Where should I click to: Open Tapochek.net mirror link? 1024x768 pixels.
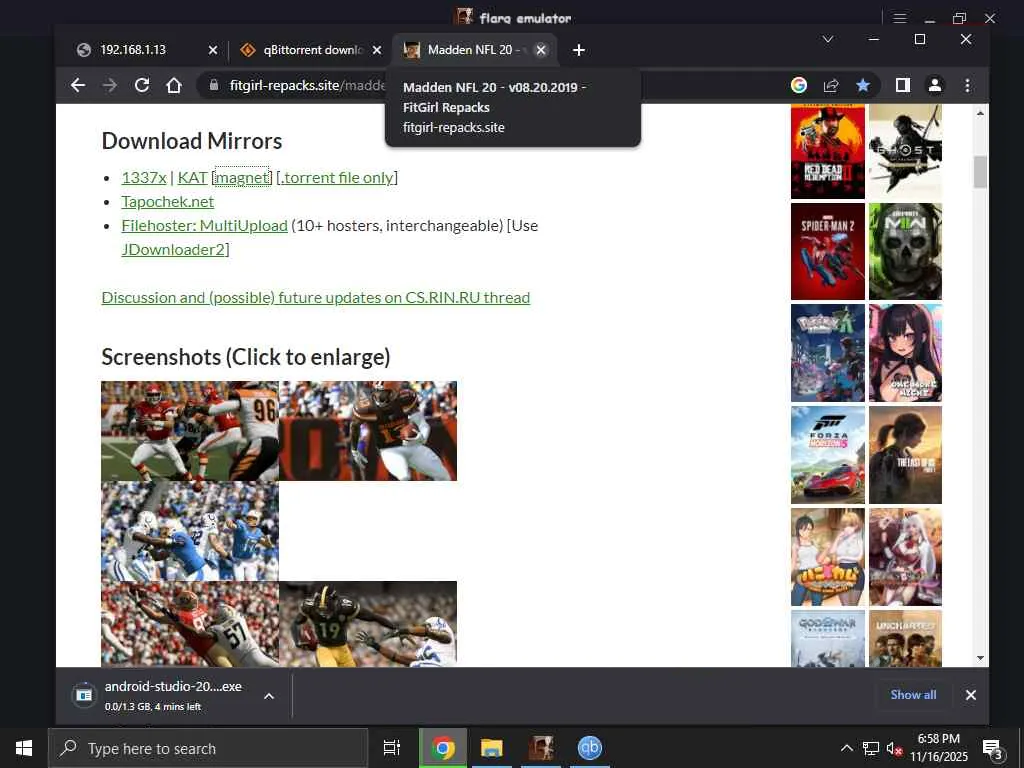[x=168, y=202]
